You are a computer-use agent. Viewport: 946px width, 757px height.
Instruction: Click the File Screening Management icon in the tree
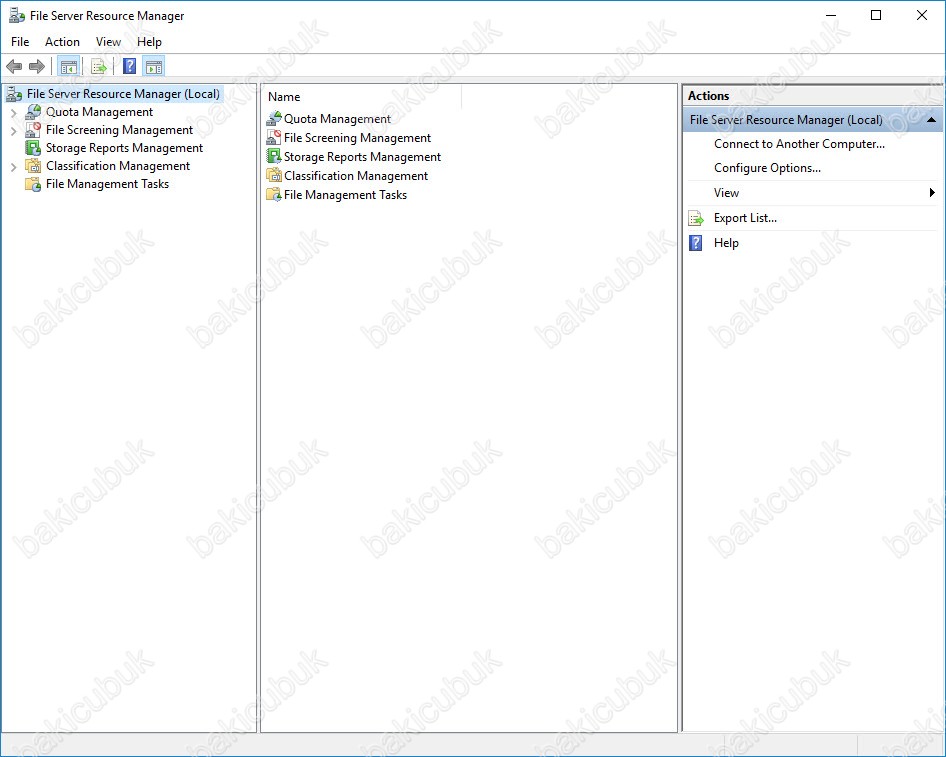pos(33,130)
